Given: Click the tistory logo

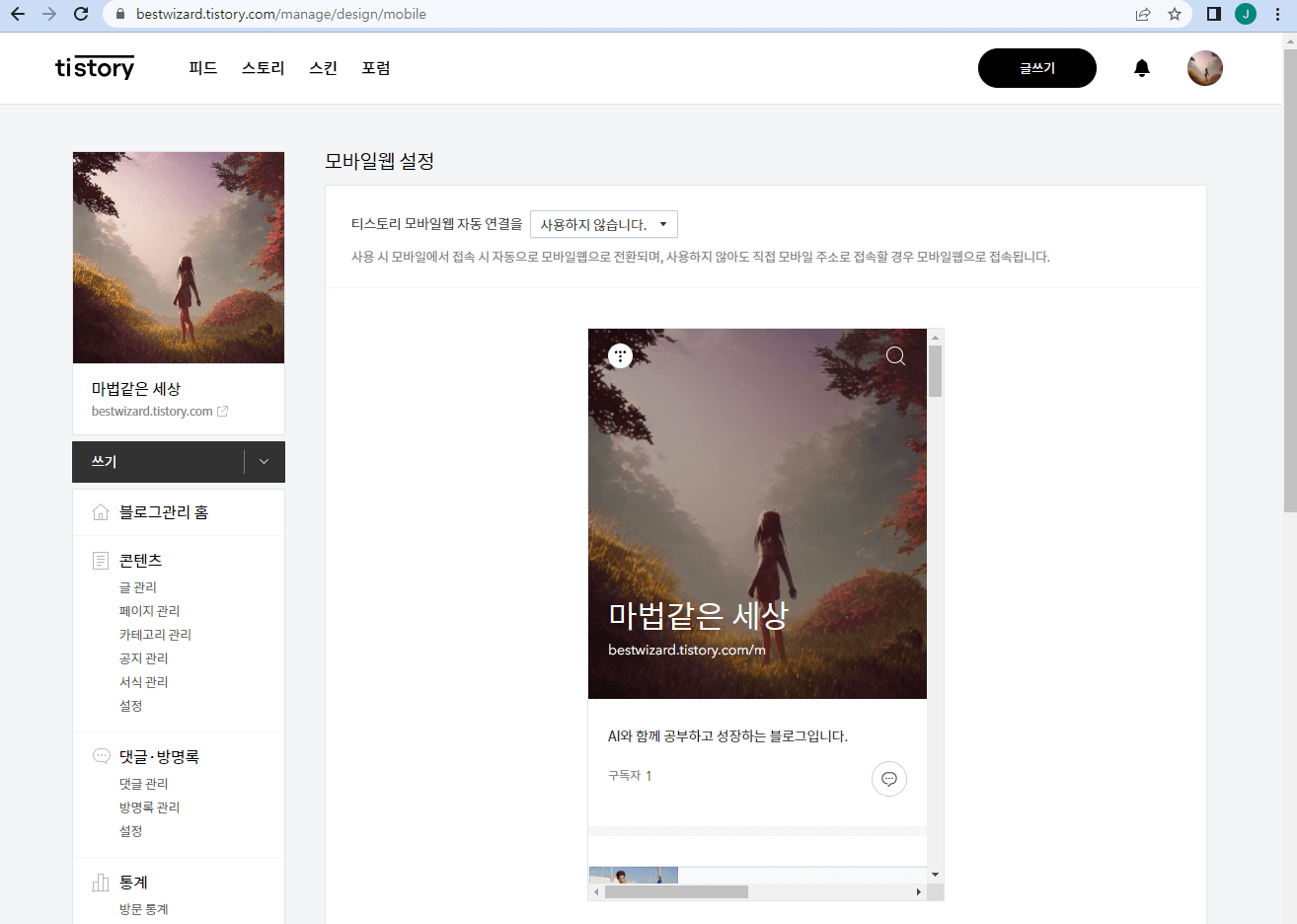Looking at the screenshot, I should pyautogui.click(x=95, y=67).
